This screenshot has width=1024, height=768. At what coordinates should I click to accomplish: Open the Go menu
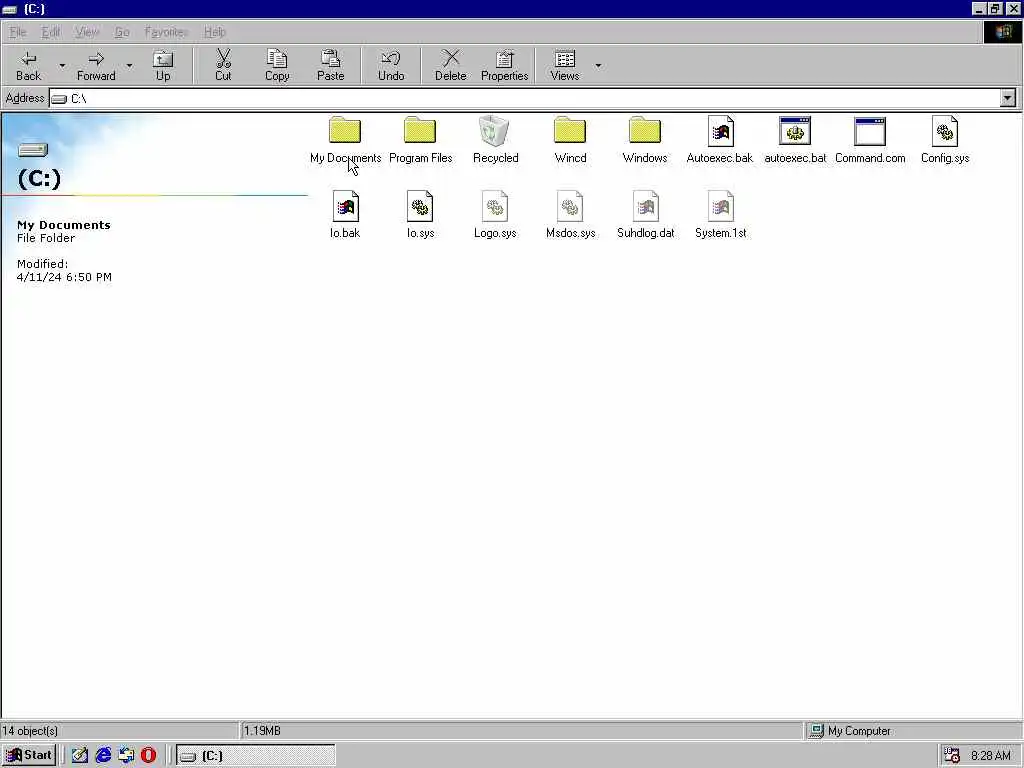(122, 32)
